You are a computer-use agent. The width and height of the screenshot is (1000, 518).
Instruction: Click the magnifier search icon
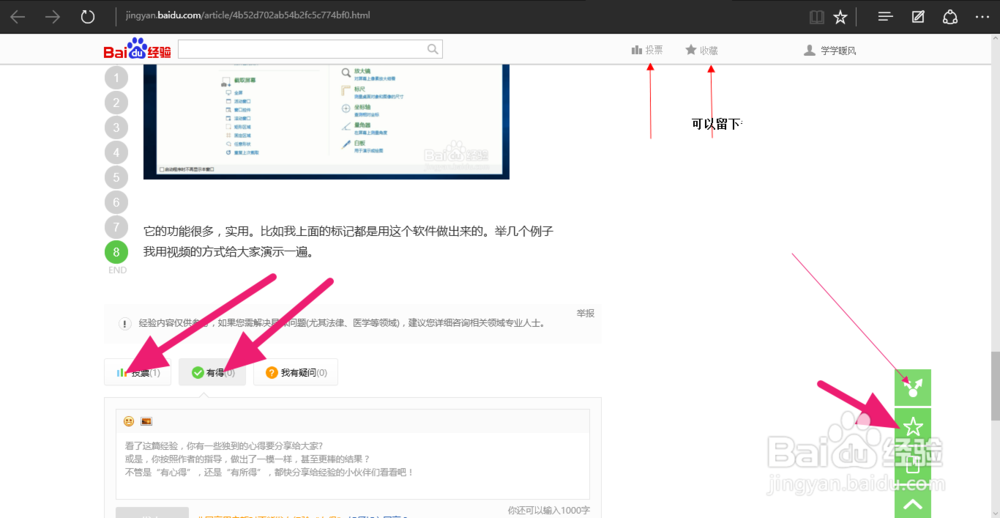(432, 49)
